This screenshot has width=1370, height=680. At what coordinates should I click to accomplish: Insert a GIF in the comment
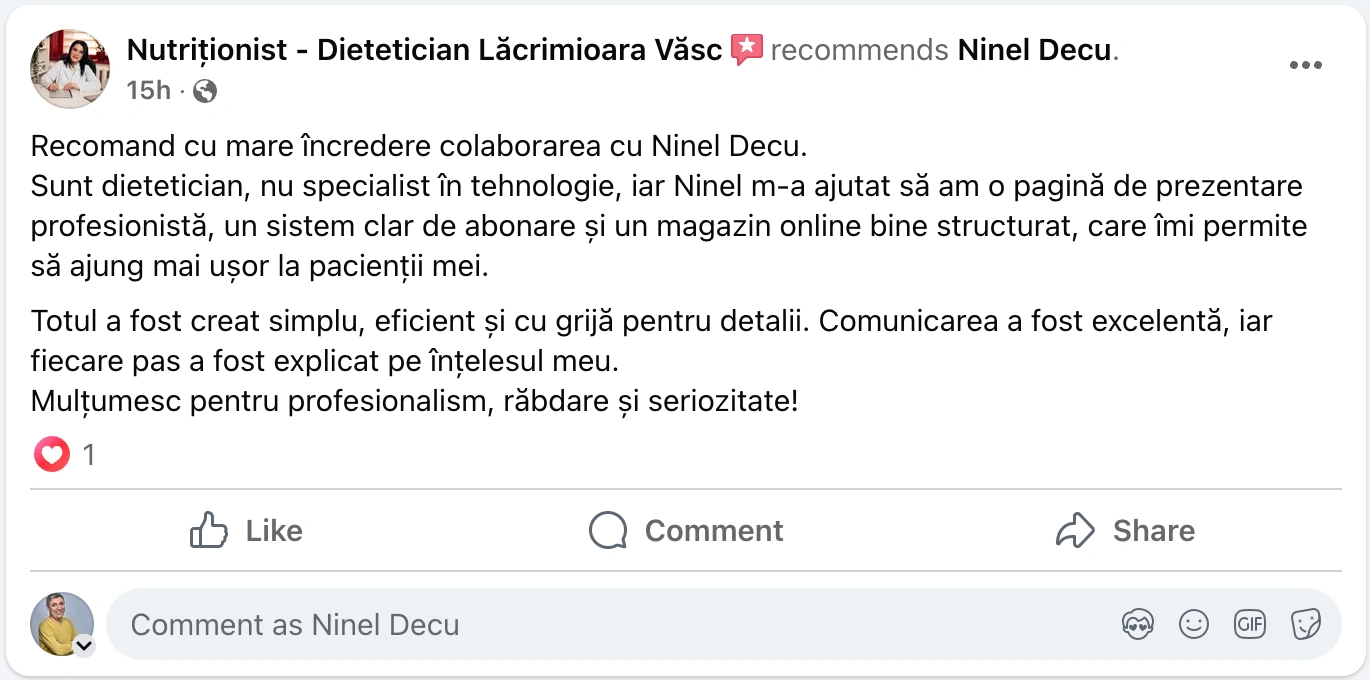point(1250,625)
